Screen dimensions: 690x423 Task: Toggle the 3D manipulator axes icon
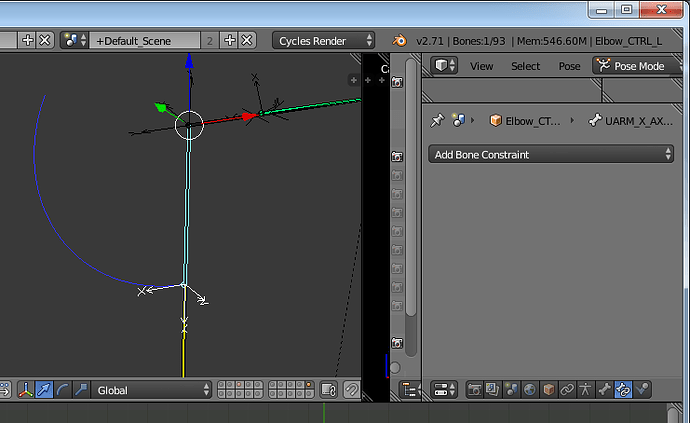tap(26, 390)
